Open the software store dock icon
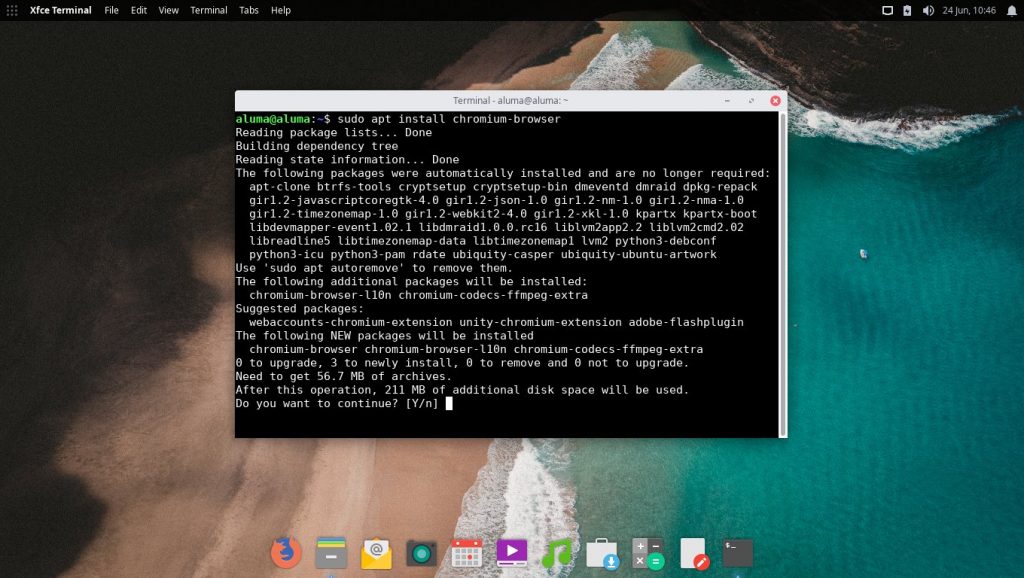The height and width of the screenshot is (578, 1024). point(602,554)
